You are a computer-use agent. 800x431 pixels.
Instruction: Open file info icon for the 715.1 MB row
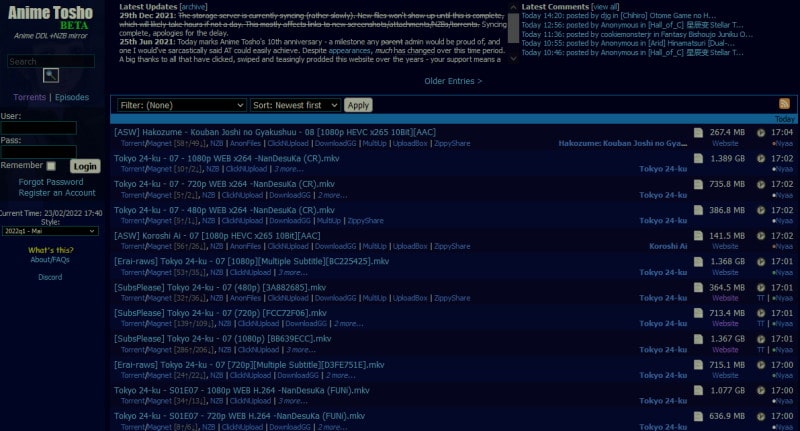698,365
